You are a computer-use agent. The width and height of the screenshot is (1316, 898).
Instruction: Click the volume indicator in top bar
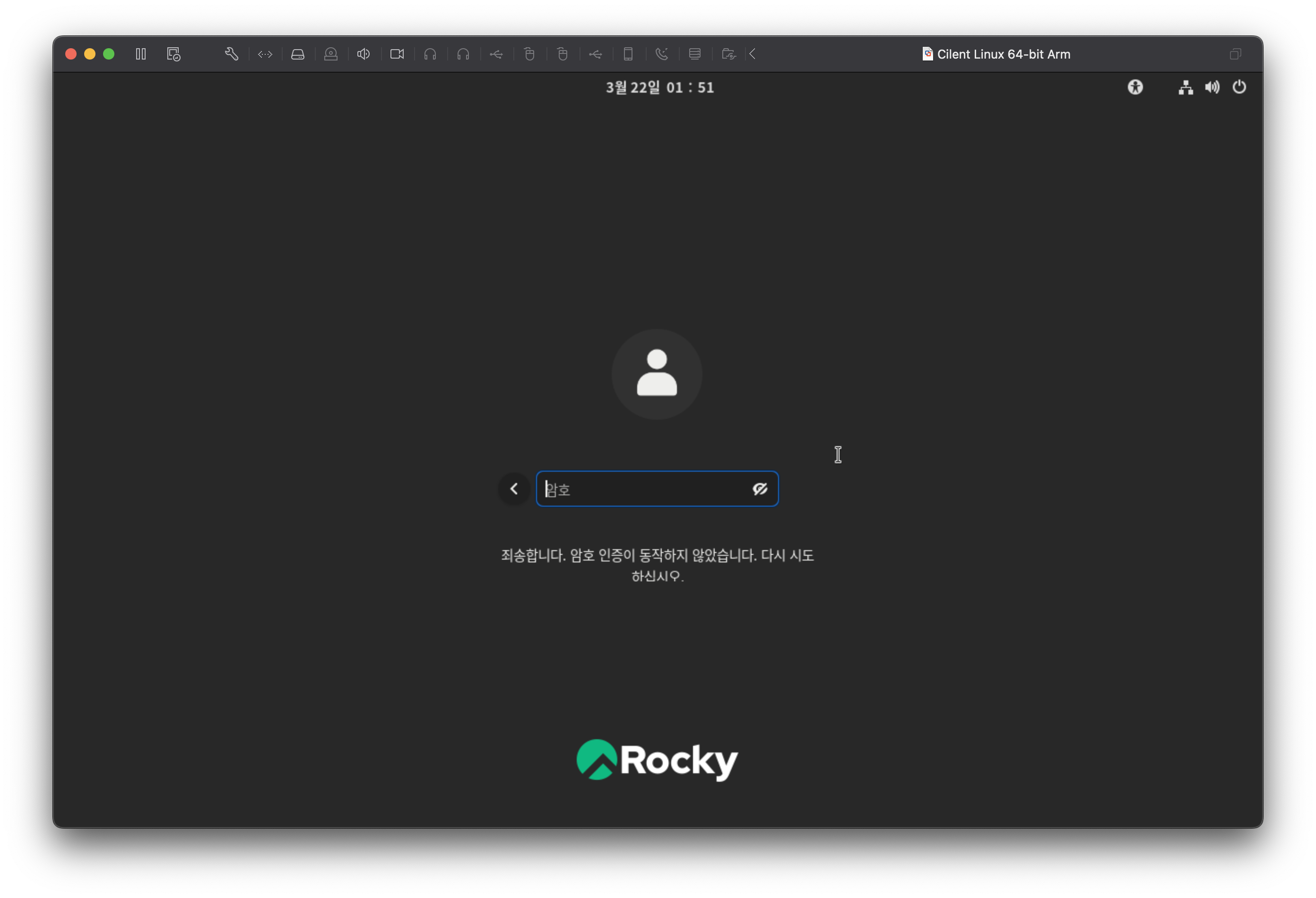point(1212,87)
